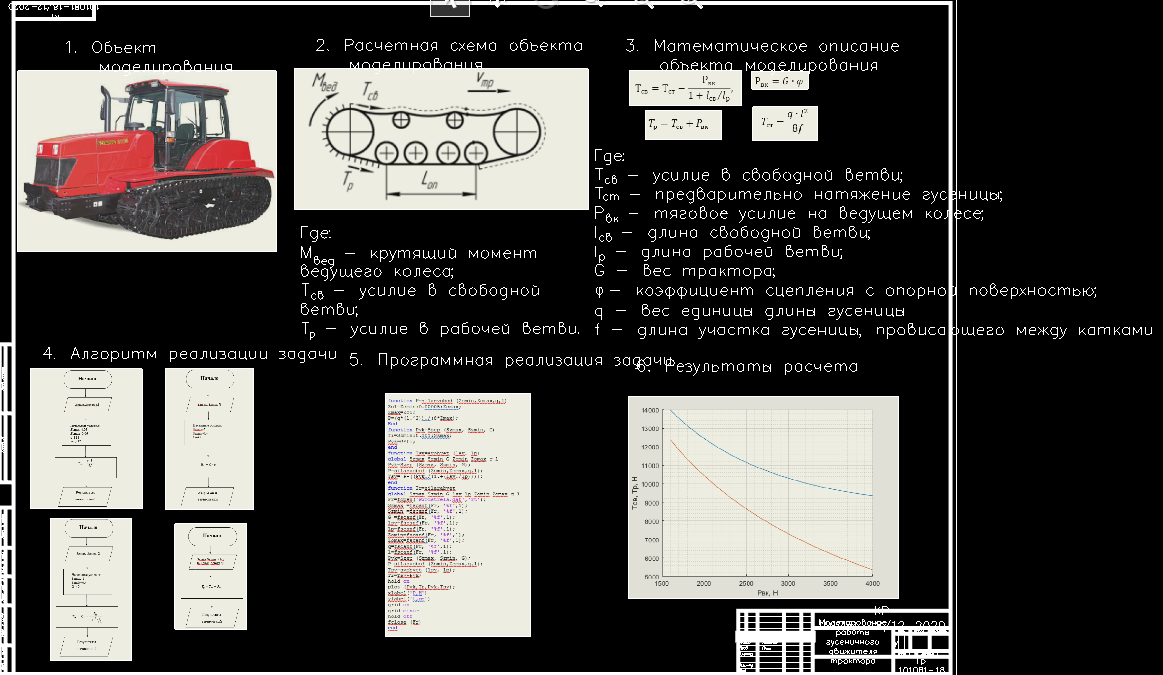
Task: Click "гусеничного" in the title block
Action: pyautogui.click(x=852, y=642)
